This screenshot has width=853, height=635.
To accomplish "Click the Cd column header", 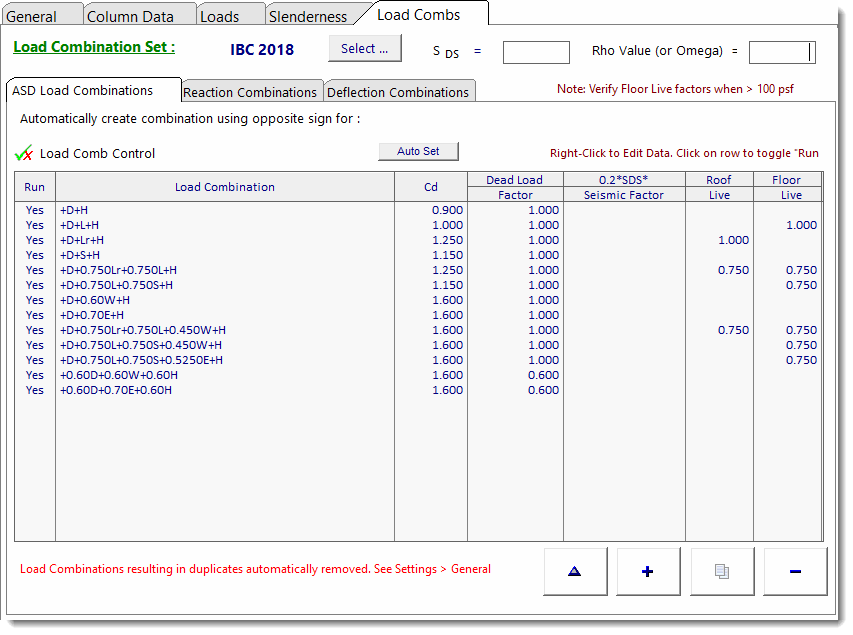I will pos(431,187).
